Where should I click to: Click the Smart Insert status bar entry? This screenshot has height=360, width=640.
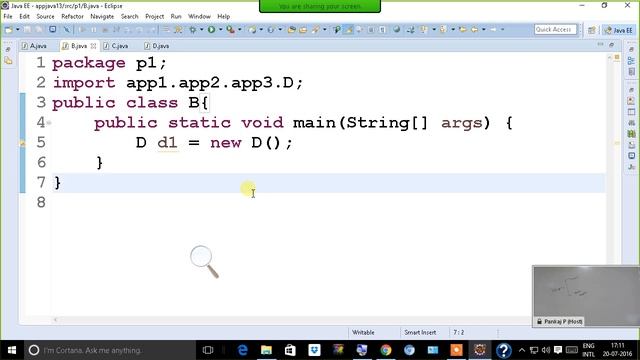(x=420, y=332)
